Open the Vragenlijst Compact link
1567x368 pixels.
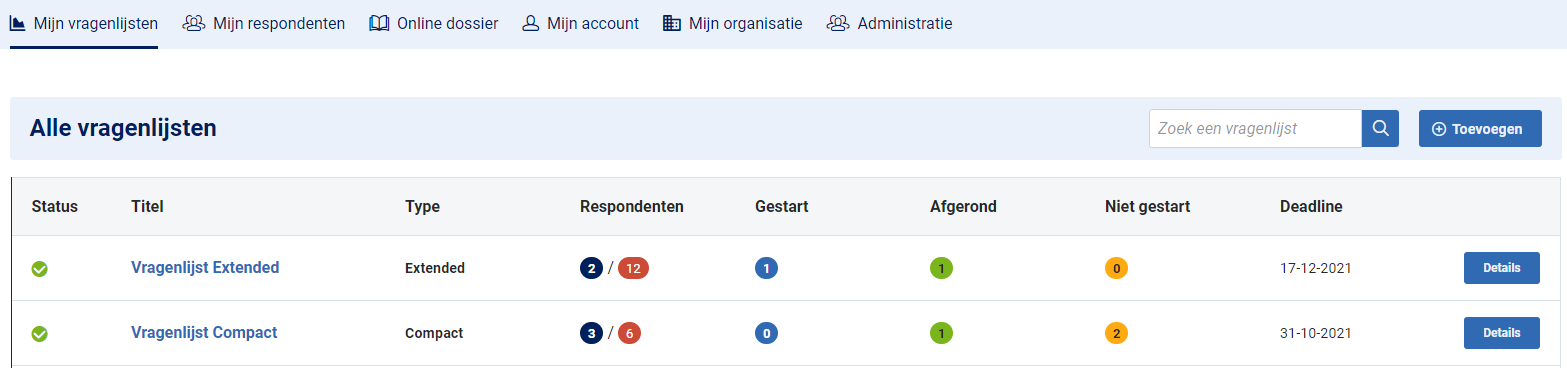[204, 333]
